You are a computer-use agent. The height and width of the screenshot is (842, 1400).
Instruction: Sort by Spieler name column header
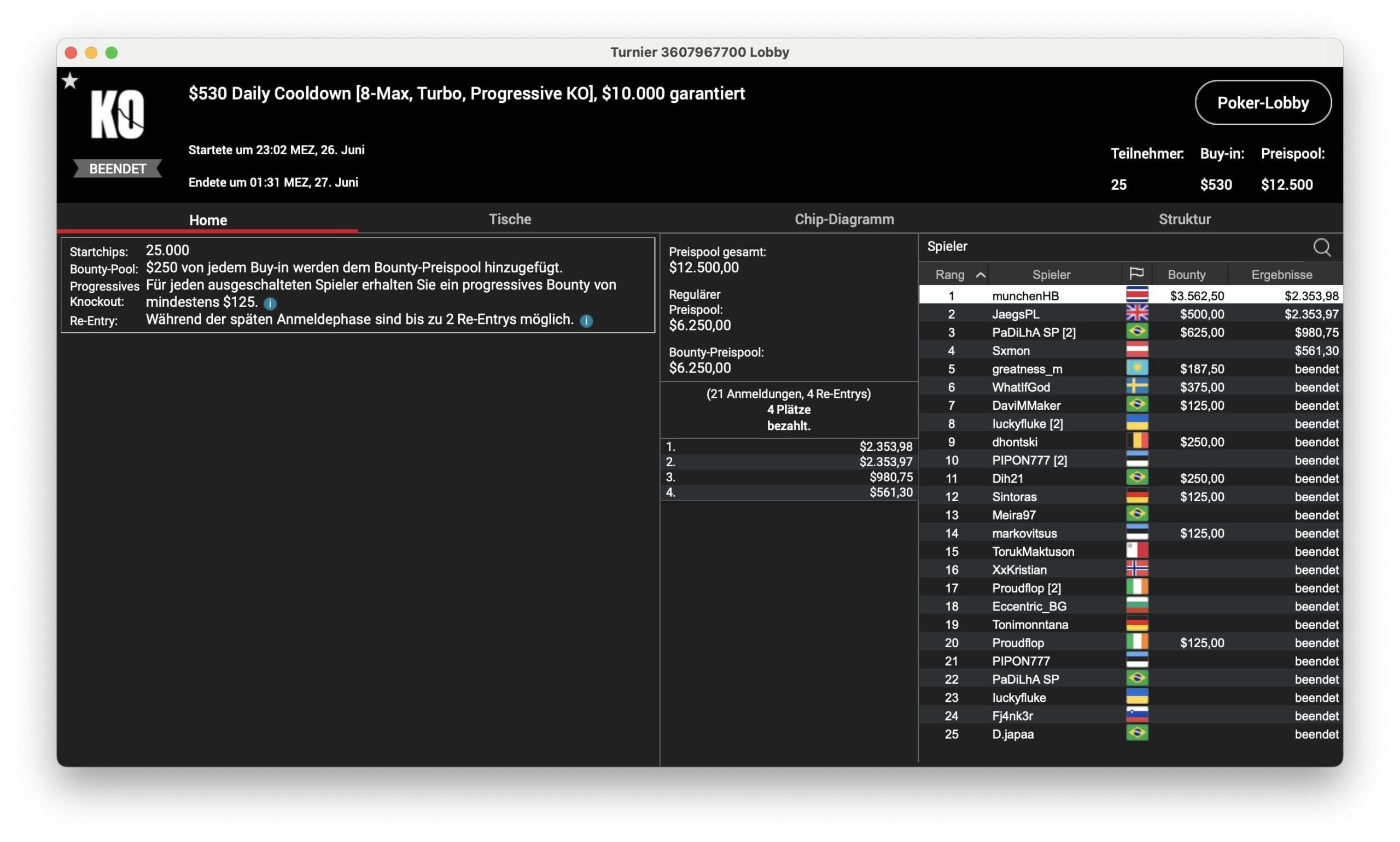tap(1051, 275)
